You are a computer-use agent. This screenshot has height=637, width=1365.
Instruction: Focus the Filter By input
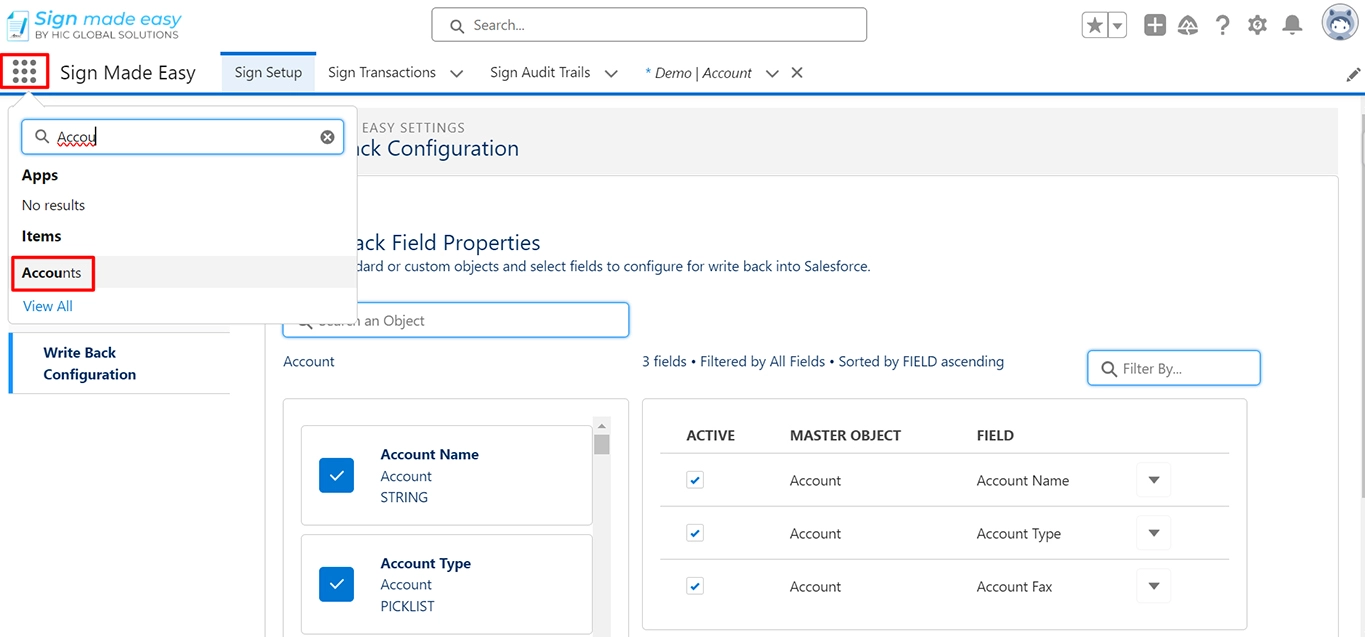click(x=1174, y=368)
